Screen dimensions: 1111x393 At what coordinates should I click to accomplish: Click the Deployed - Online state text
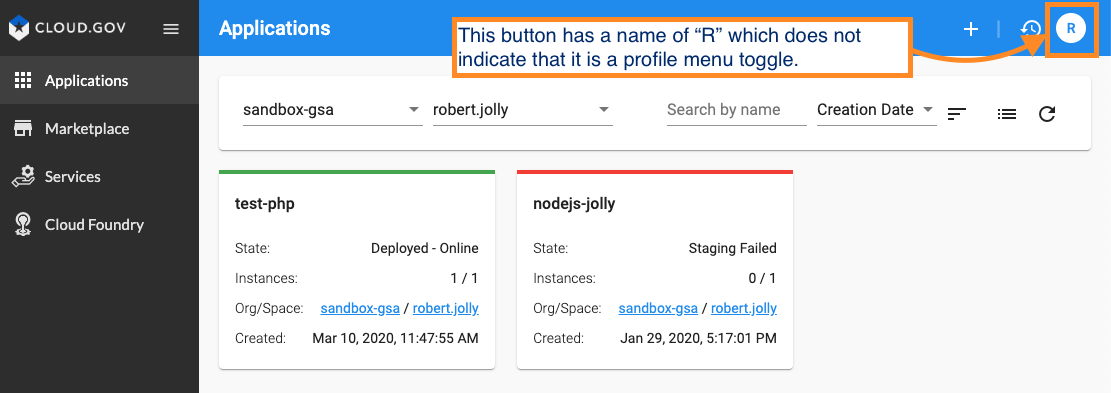point(425,249)
